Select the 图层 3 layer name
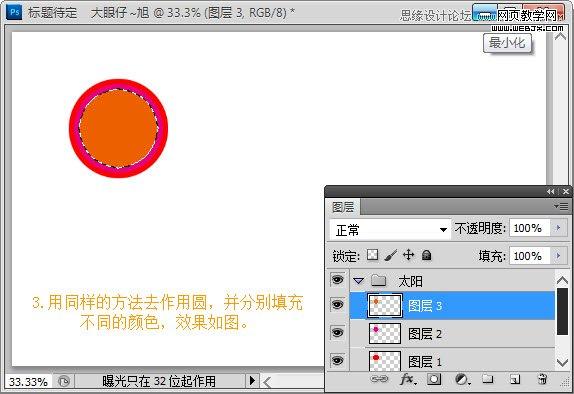 point(425,306)
